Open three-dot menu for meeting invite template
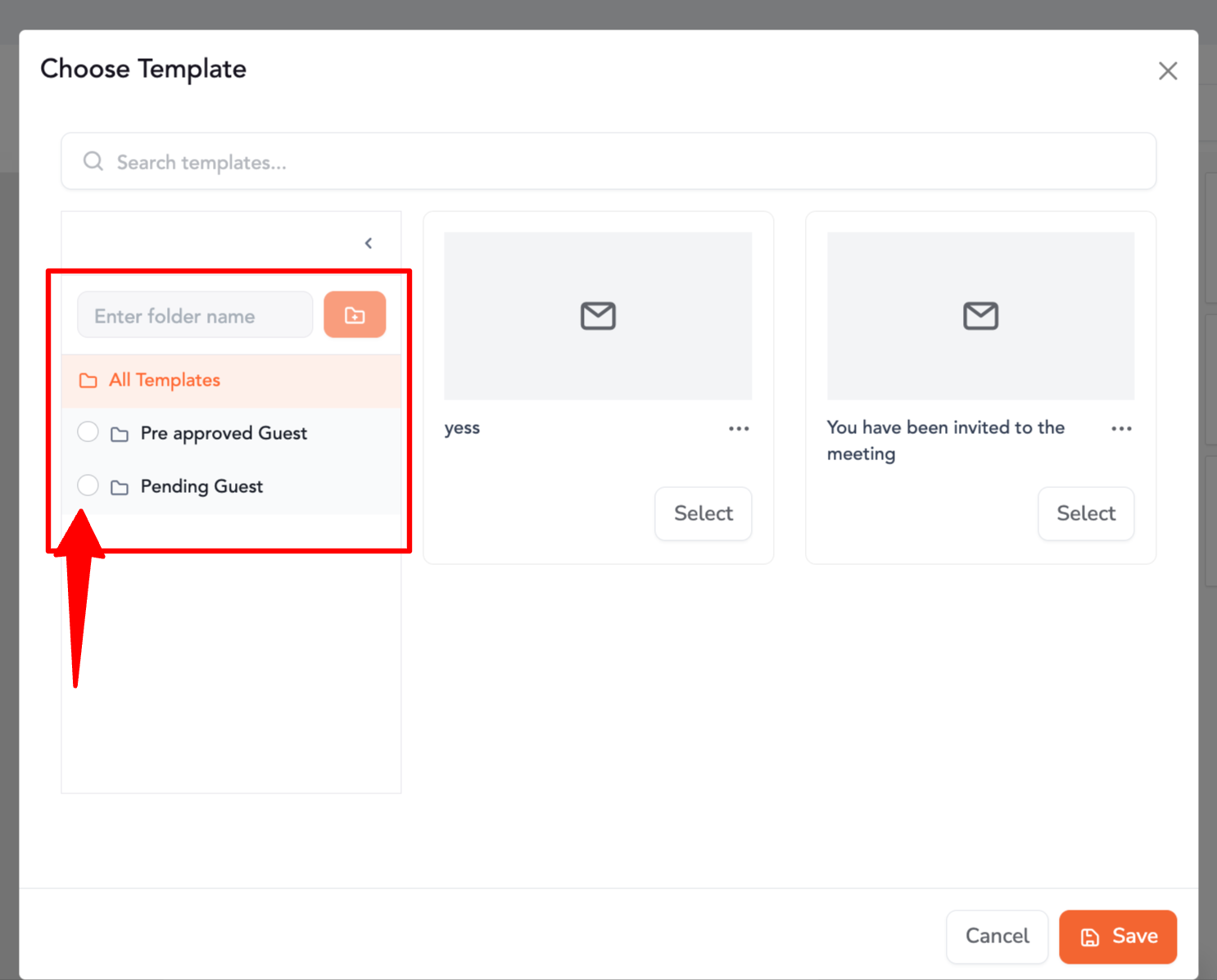The height and width of the screenshot is (980, 1217). pos(1121,429)
